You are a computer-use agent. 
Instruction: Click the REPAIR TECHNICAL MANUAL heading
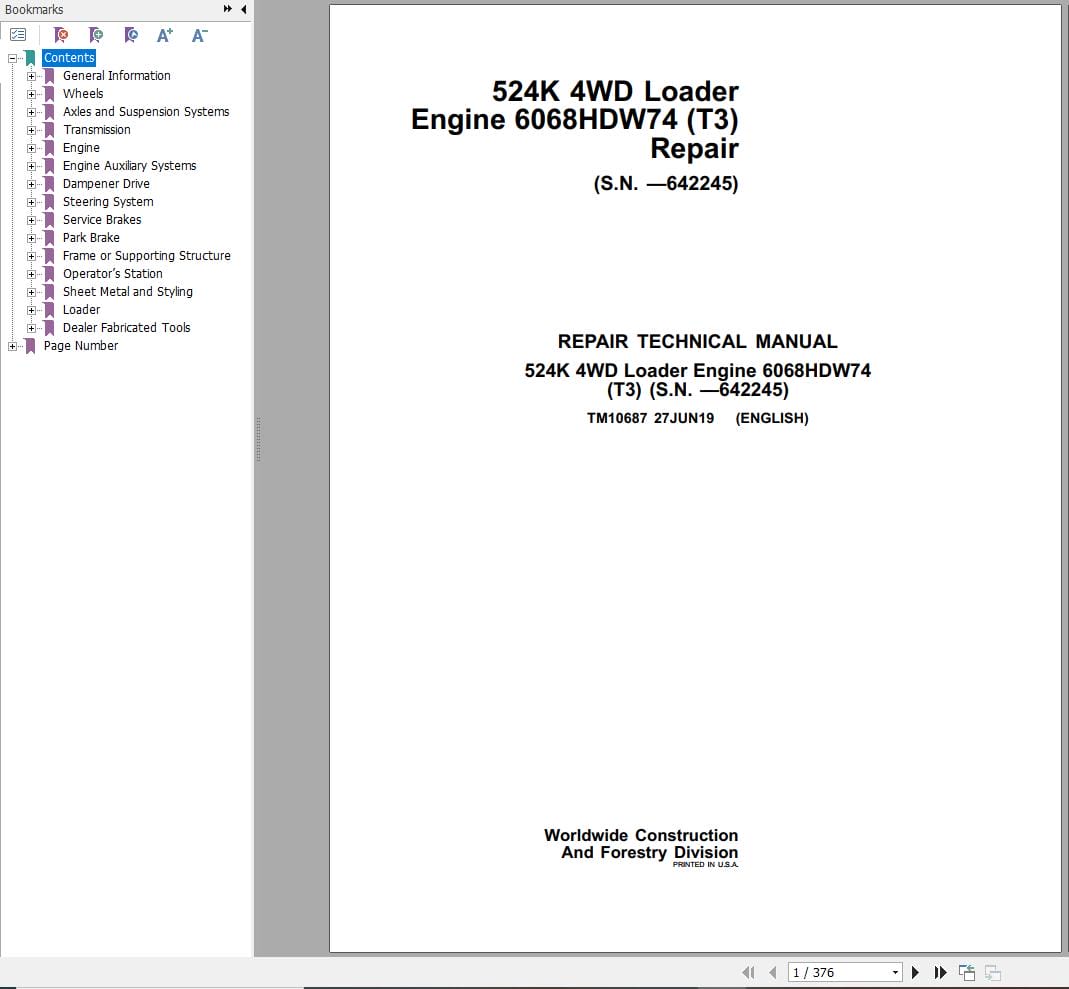(x=697, y=341)
